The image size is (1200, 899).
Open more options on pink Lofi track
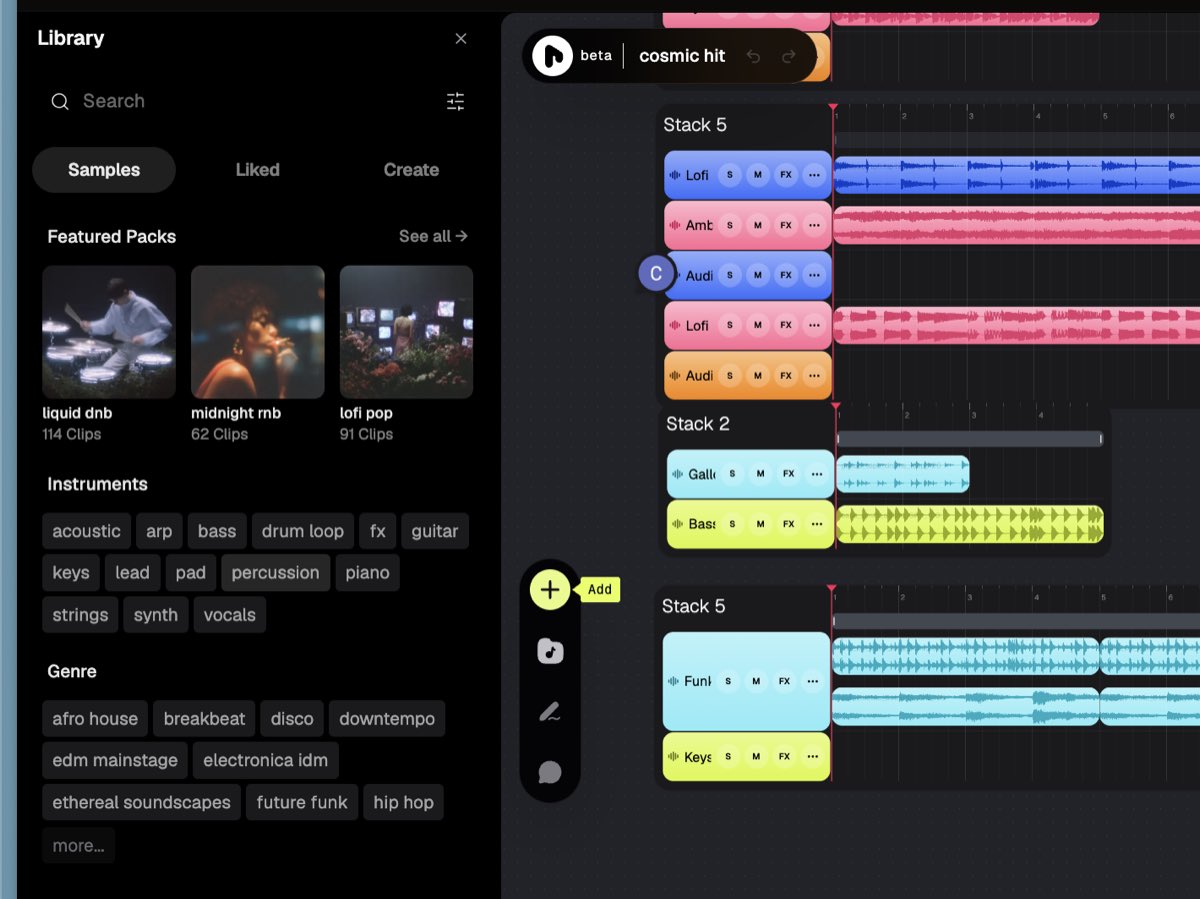click(x=814, y=325)
